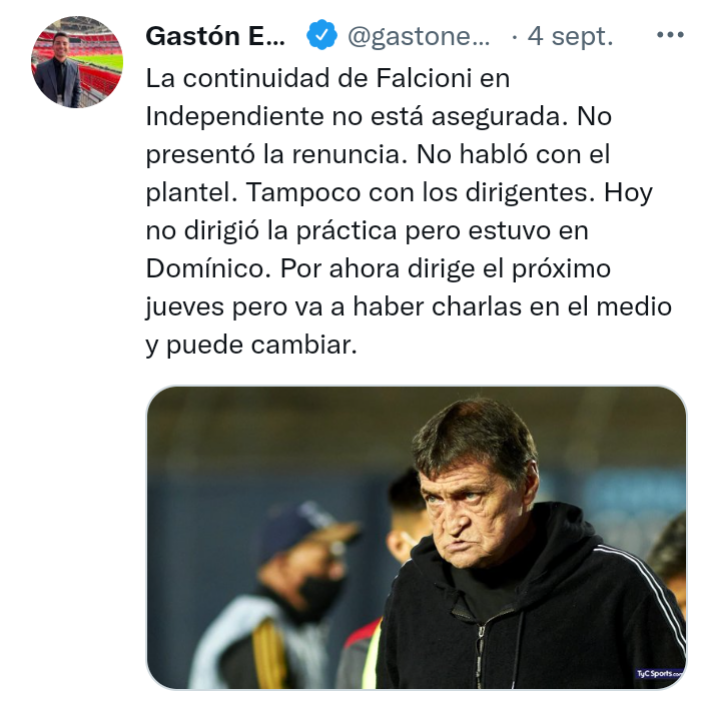Open the three-dot more options menu
The image size is (719, 701).
point(670,35)
